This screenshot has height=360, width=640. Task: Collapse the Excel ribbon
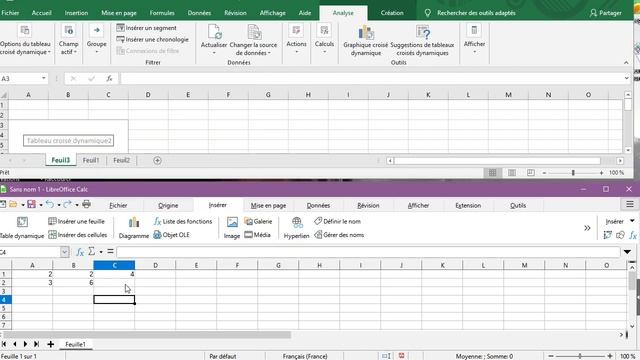(626, 62)
